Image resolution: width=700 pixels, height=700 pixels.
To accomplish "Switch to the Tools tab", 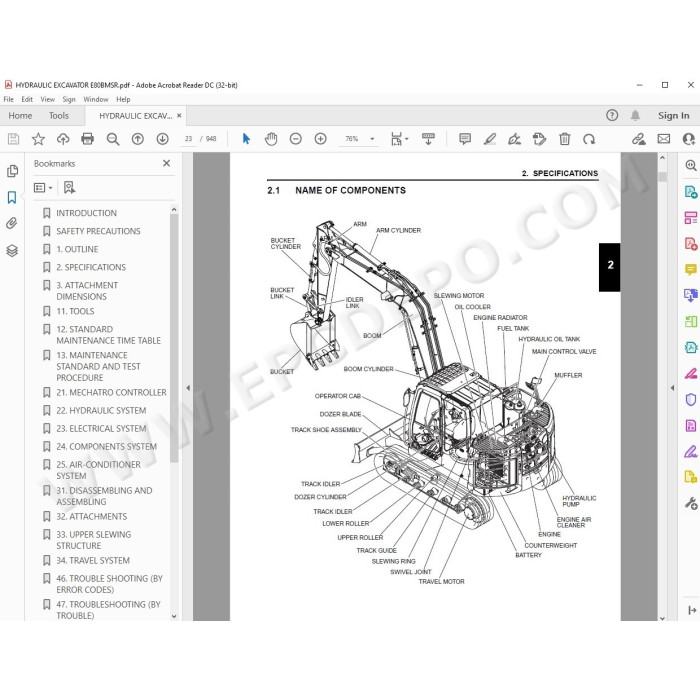I will [x=59, y=116].
